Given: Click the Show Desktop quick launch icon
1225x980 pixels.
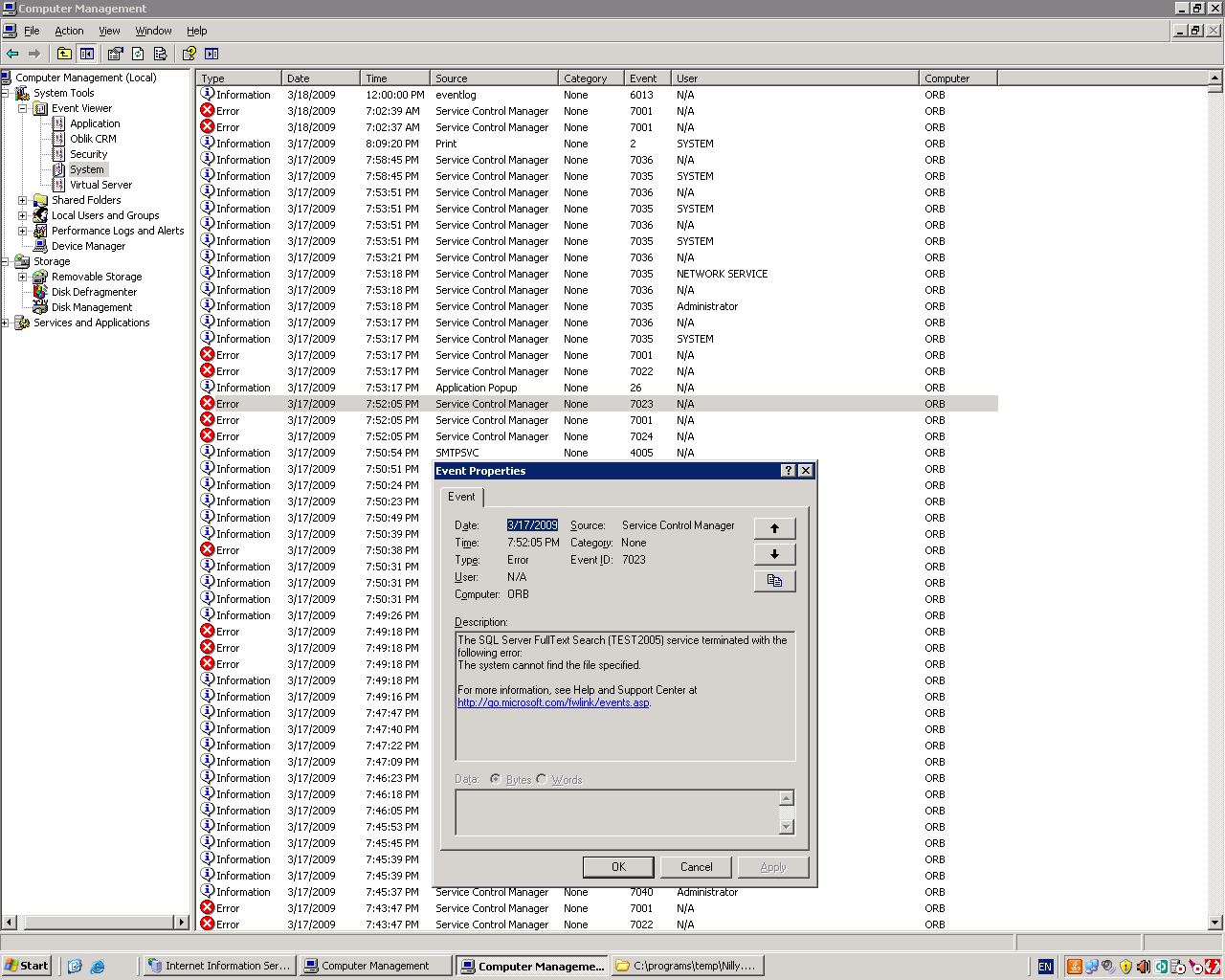Looking at the screenshot, I should pos(75,966).
